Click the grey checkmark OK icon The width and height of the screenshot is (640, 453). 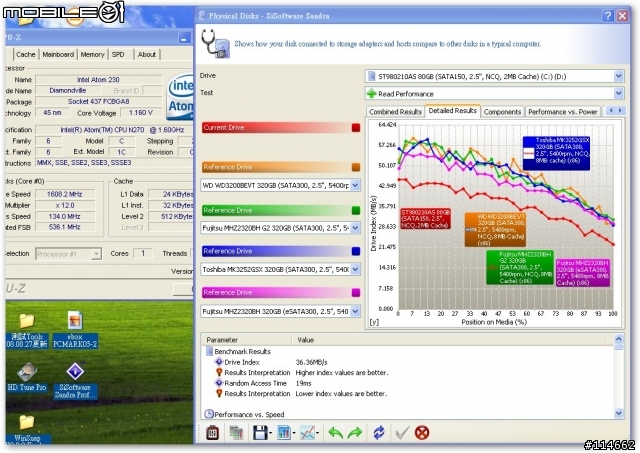402,433
